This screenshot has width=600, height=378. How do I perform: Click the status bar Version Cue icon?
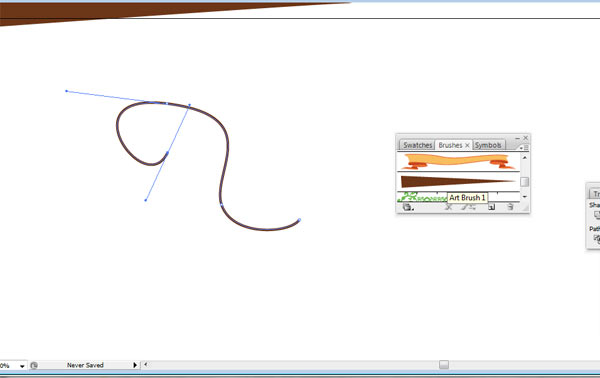[x=34, y=365]
